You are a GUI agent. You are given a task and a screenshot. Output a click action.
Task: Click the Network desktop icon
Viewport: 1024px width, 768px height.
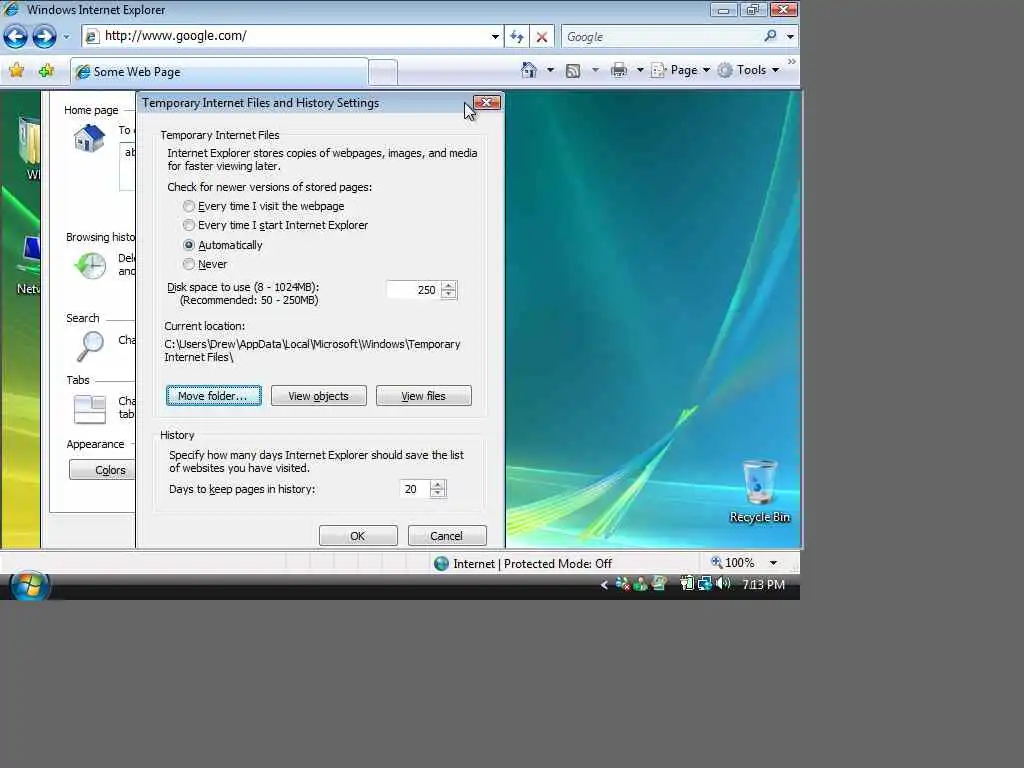tap(28, 264)
